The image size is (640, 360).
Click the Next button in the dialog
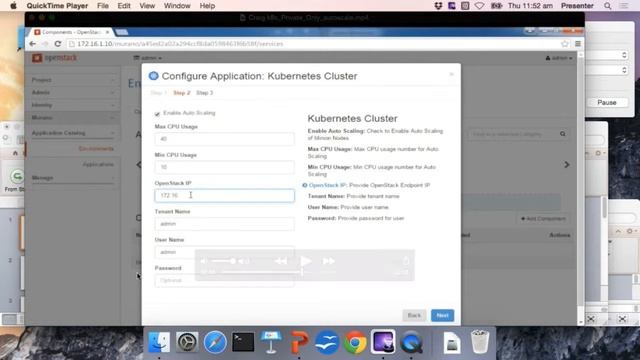[442, 315]
